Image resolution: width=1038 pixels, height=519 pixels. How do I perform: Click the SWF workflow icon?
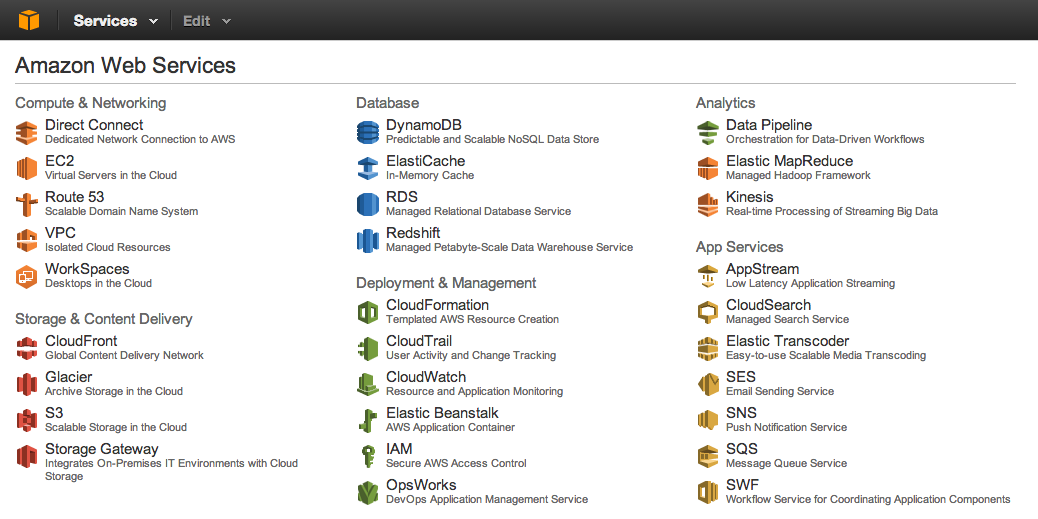[708, 492]
